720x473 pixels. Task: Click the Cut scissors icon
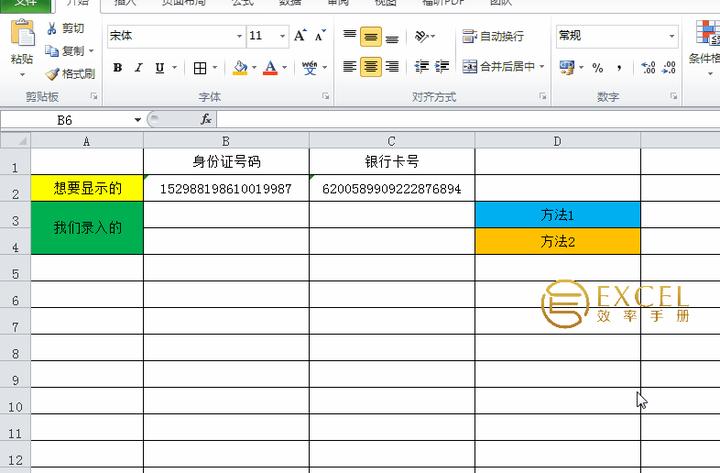click(x=52, y=28)
